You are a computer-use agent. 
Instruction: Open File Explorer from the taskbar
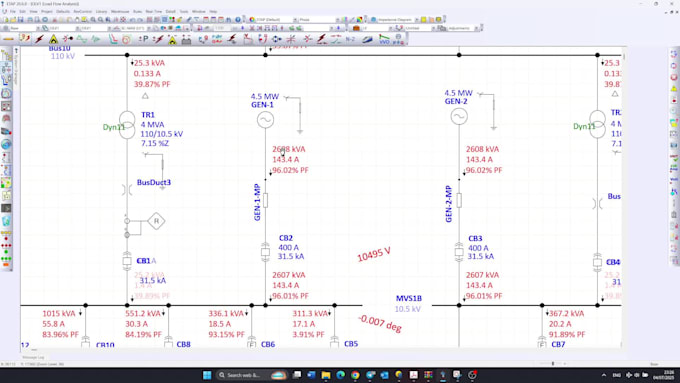coord(326,375)
